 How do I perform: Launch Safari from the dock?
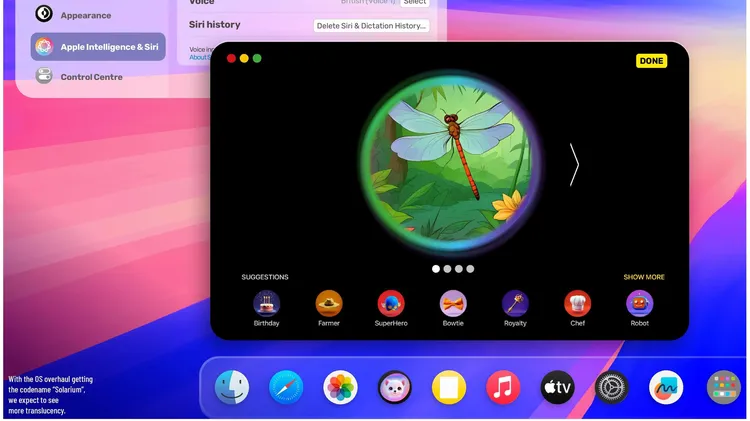click(x=286, y=387)
